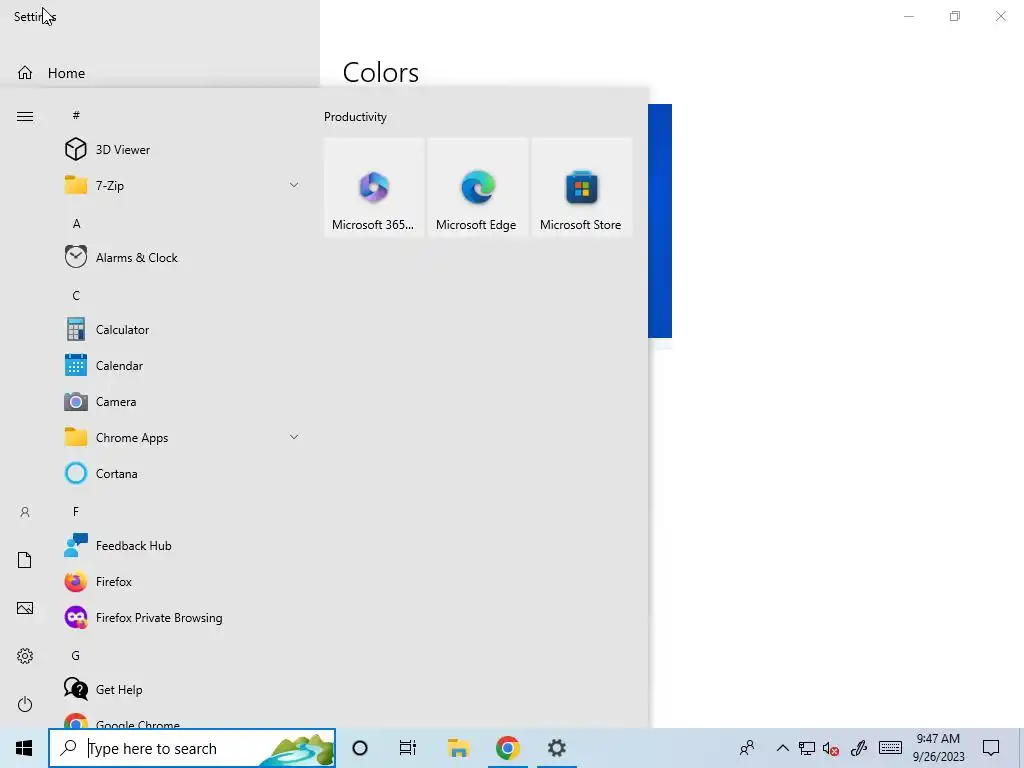1024x768 pixels.
Task: Click the G letter group header
Action: [76, 656]
